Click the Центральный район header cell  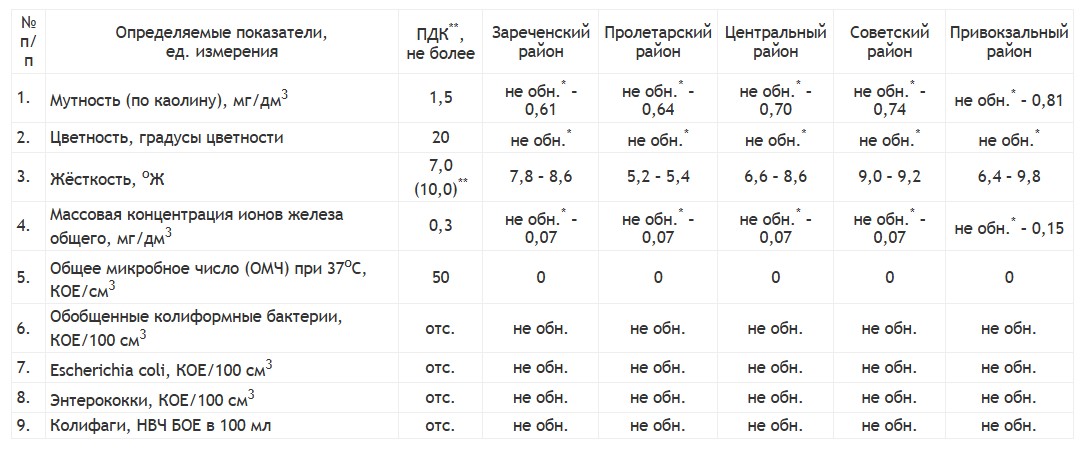click(776, 42)
